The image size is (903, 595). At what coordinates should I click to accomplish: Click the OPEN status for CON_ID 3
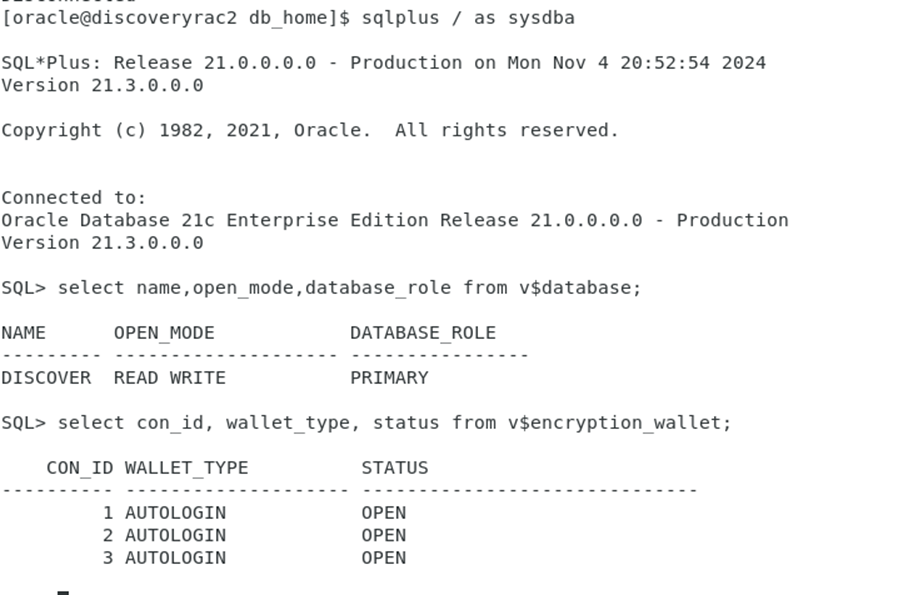pyautogui.click(x=384, y=558)
